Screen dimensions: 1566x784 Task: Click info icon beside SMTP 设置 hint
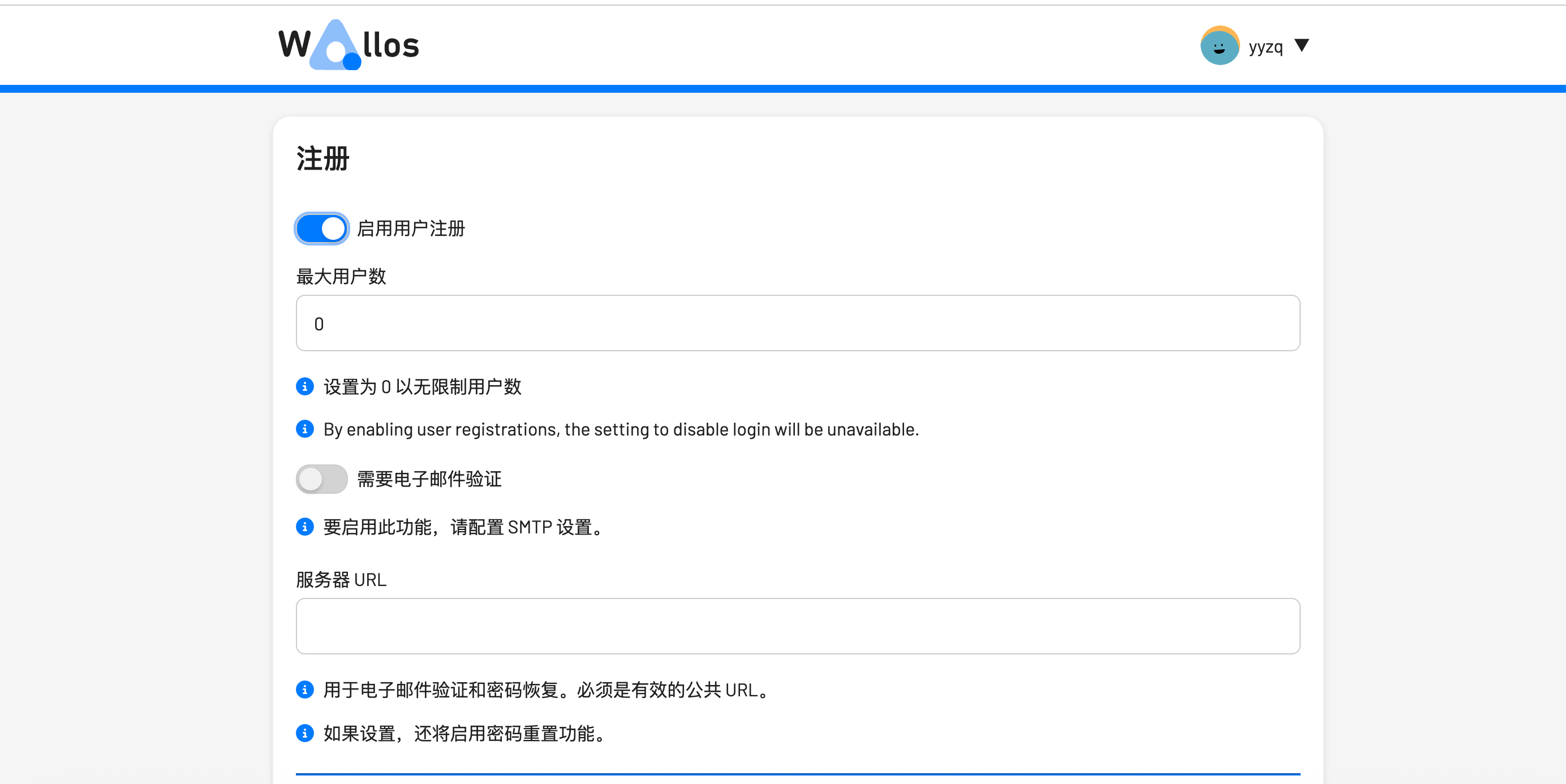(x=304, y=527)
